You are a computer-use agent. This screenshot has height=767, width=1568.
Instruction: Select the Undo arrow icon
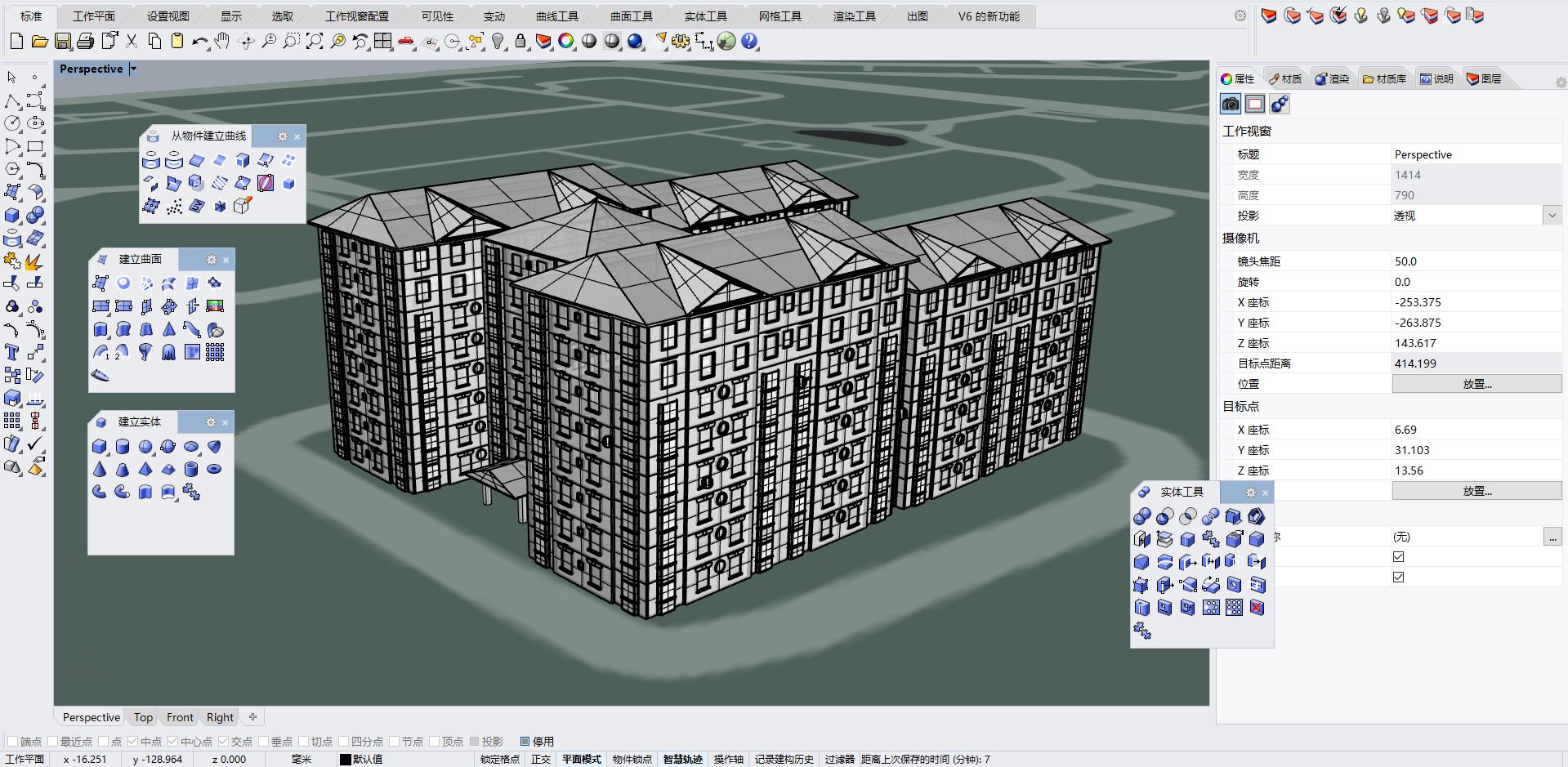200,41
